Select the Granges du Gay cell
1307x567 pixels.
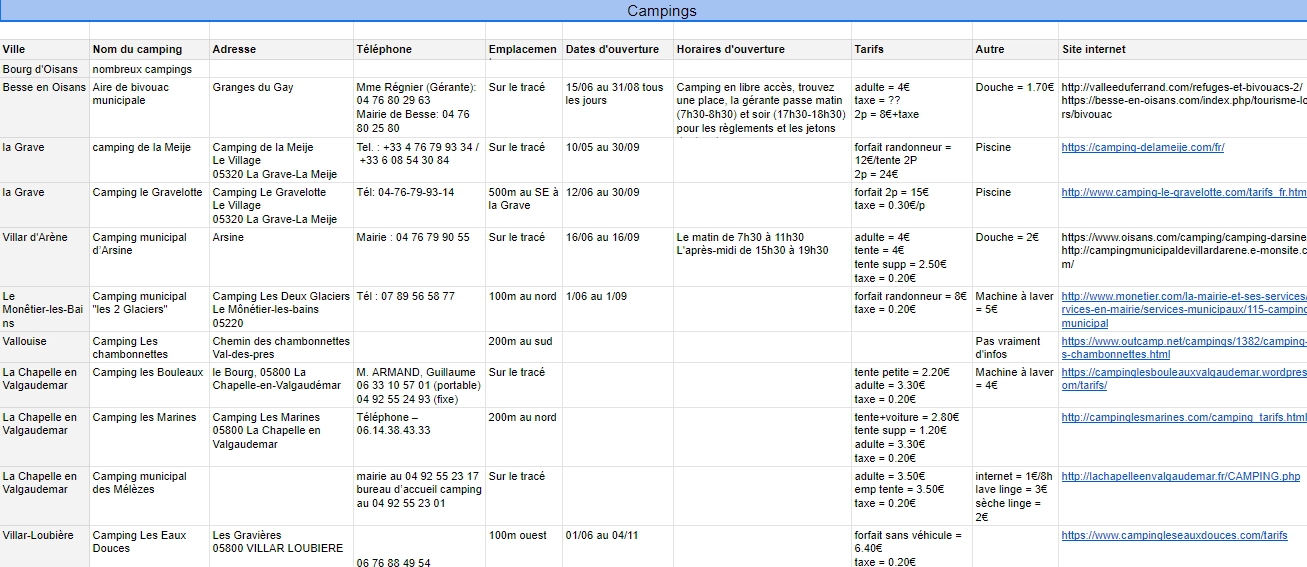pos(281,108)
